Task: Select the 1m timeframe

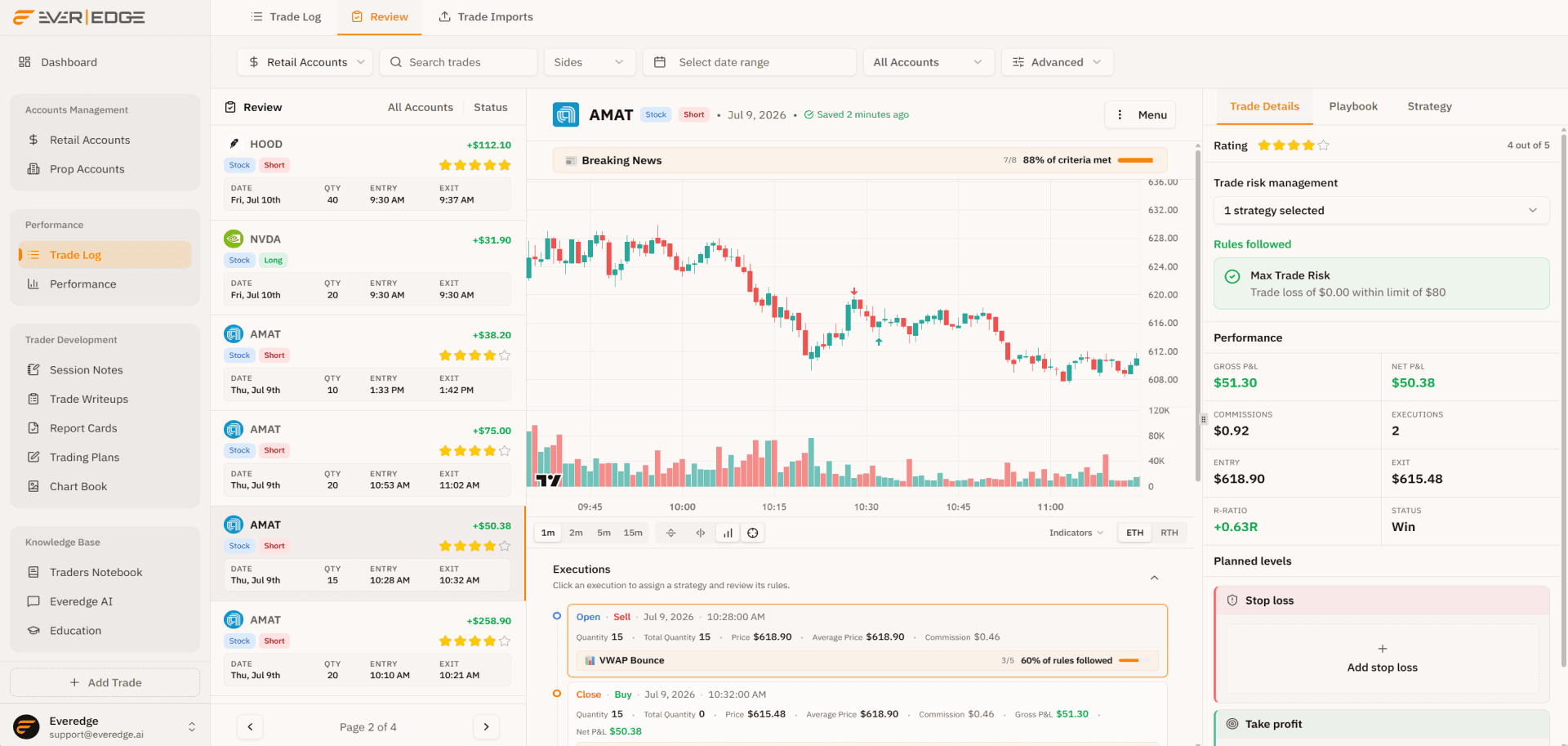Action: [548, 533]
